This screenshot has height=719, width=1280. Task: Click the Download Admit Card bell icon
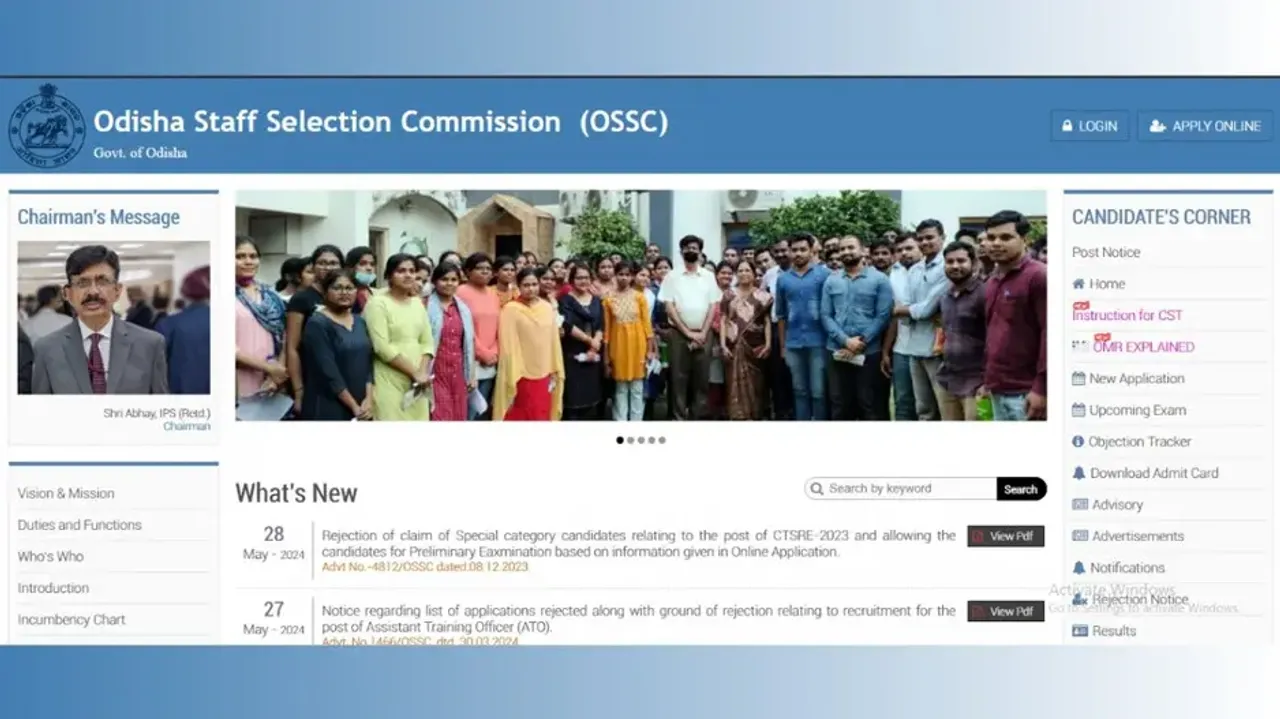[x=1080, y=473]
